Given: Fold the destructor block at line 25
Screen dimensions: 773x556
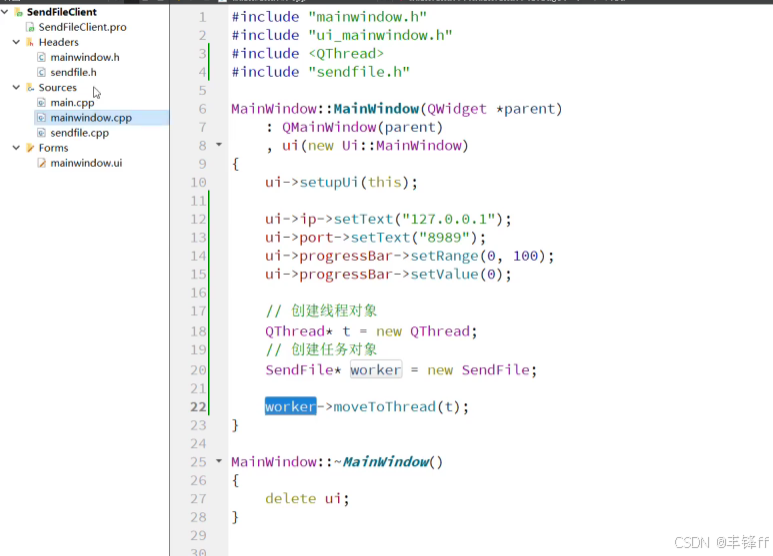Looking at the screenshot, I should click(x=219, y=461).
